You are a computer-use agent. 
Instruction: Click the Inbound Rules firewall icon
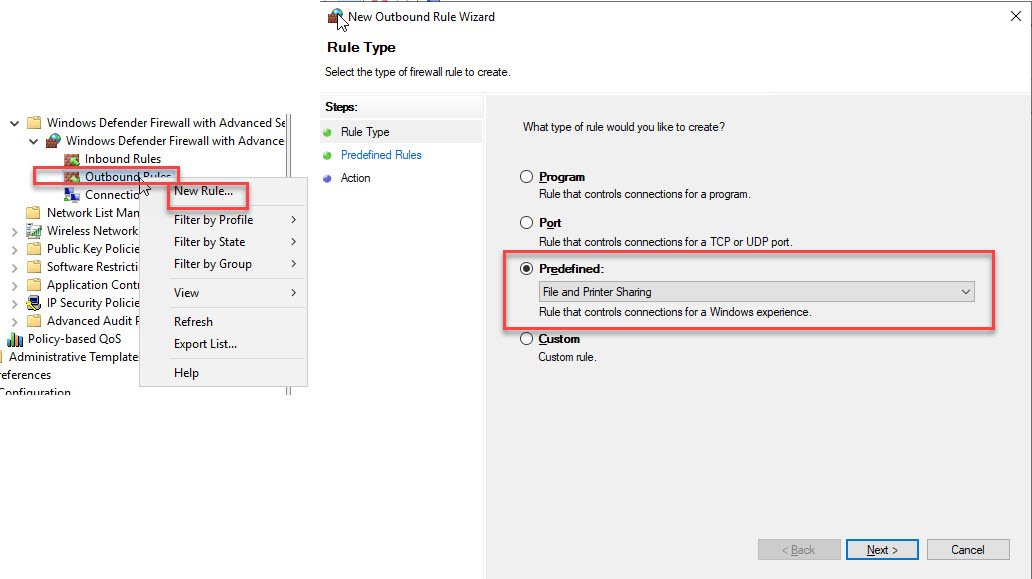point(72,159)
